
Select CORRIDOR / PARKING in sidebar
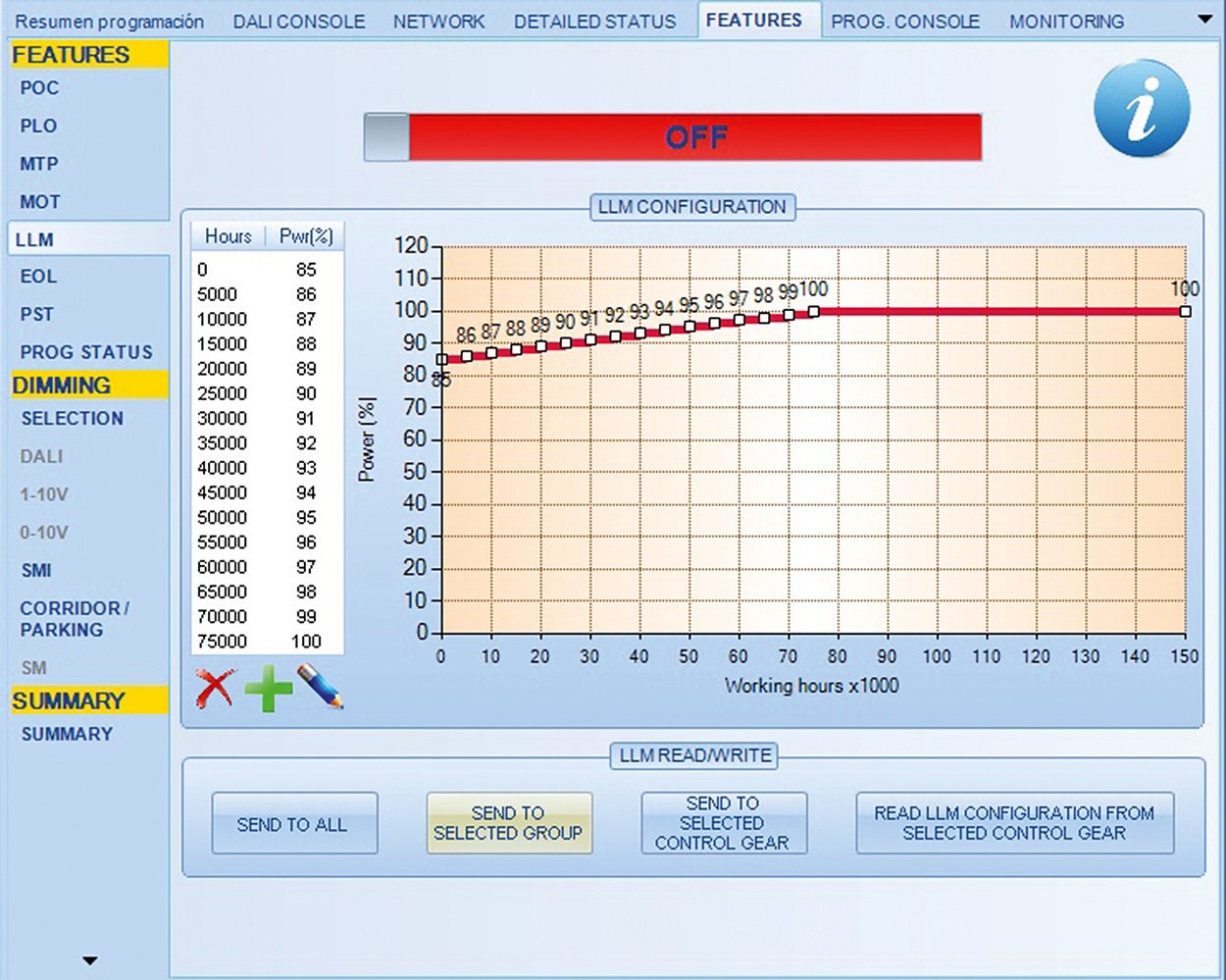point(75,619)
